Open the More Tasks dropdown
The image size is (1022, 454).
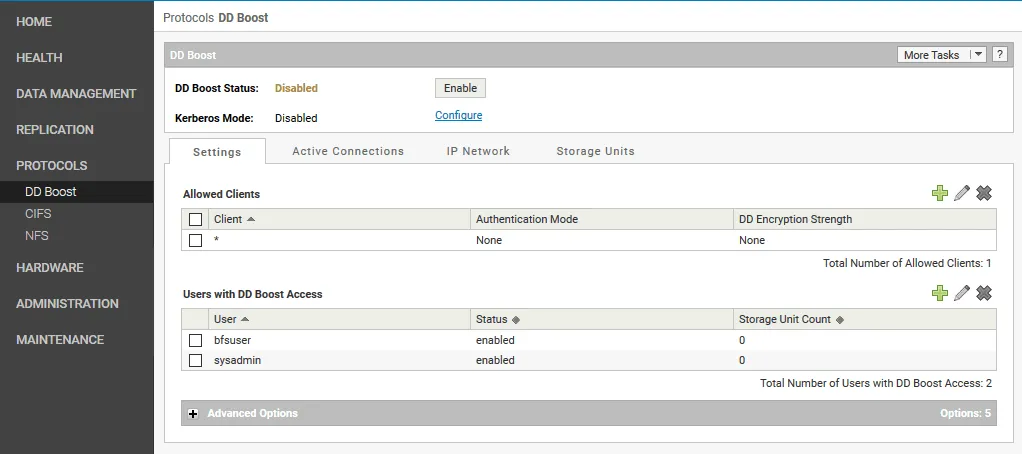tap(942, 55)
